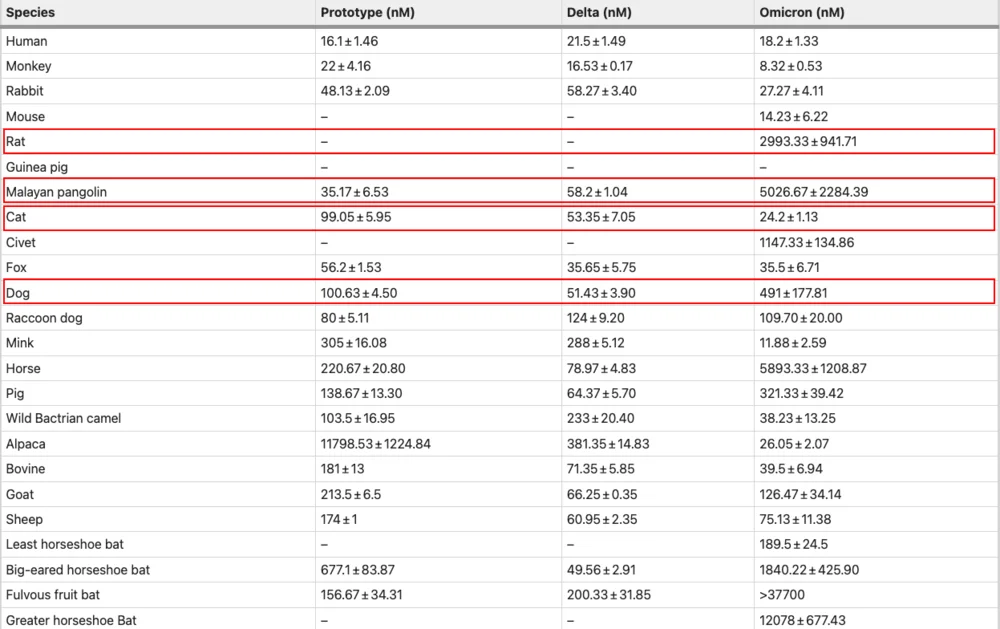Select the Human species cell

click(x=27, y=41)
